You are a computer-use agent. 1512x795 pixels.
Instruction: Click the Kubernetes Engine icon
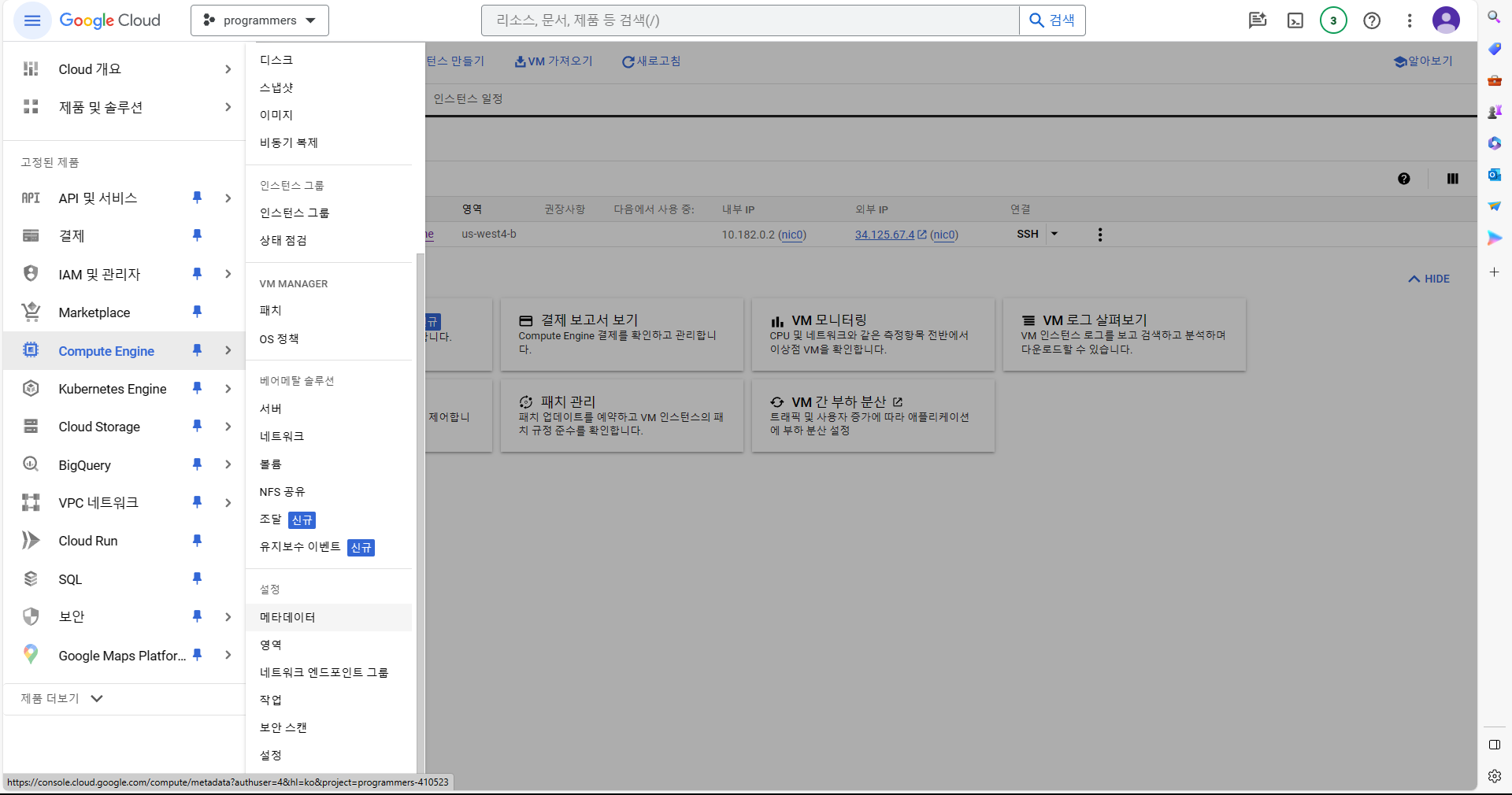point(31,388)
